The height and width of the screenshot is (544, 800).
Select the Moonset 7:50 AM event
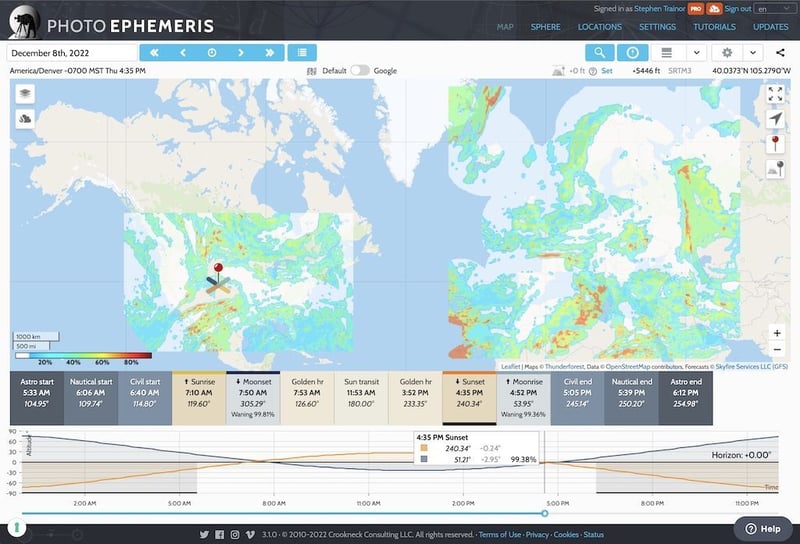(253, 398)
